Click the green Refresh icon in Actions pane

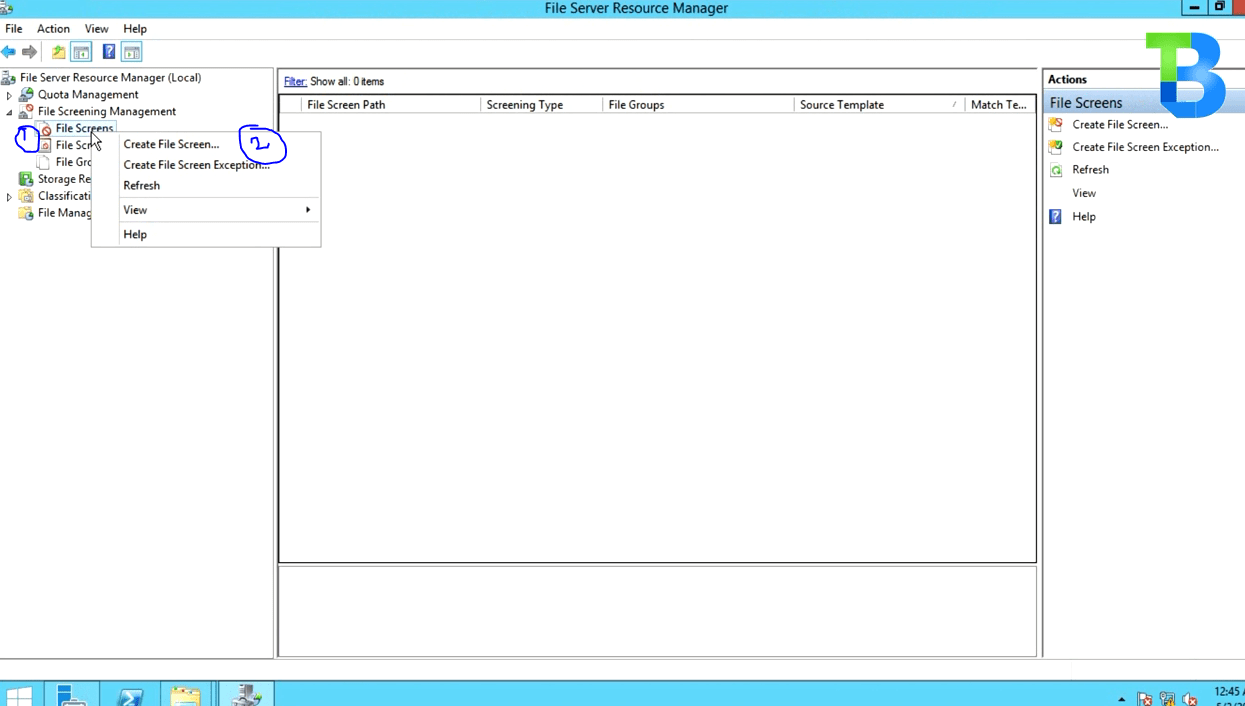(1056, 169)
